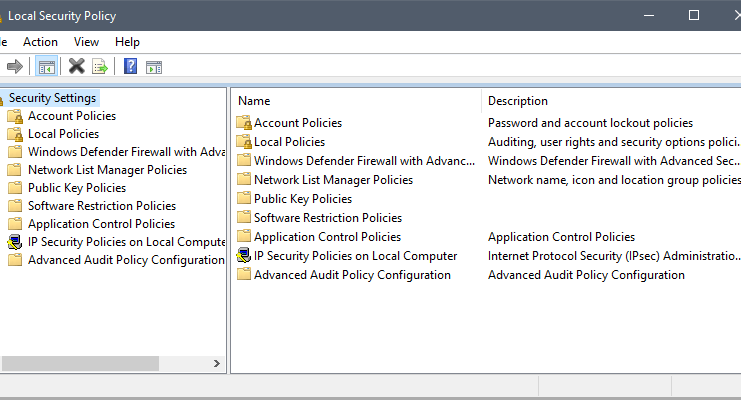741x400 pixels.
Task: Click Software Restriction Policies folder icon in tree
Action: coord(15,206)
